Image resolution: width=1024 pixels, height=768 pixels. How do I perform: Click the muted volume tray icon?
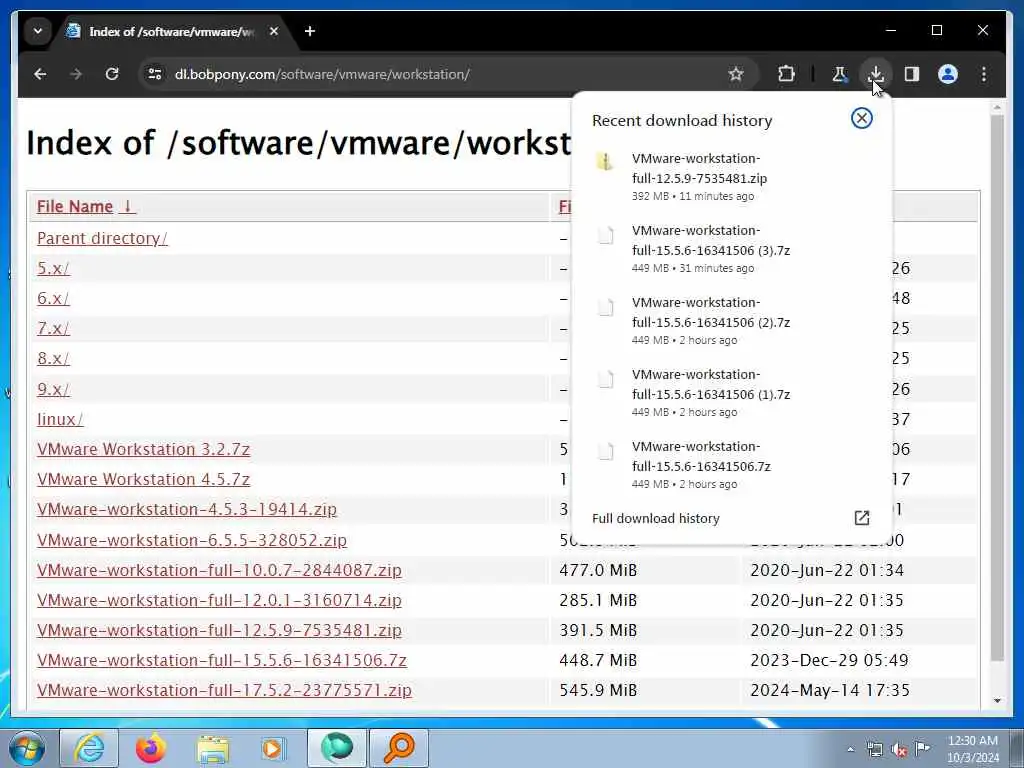(x=899, y=750)
